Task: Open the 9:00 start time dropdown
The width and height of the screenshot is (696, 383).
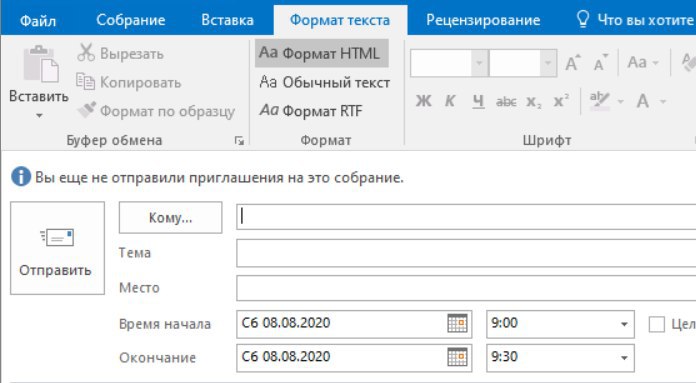Action: 624,324
